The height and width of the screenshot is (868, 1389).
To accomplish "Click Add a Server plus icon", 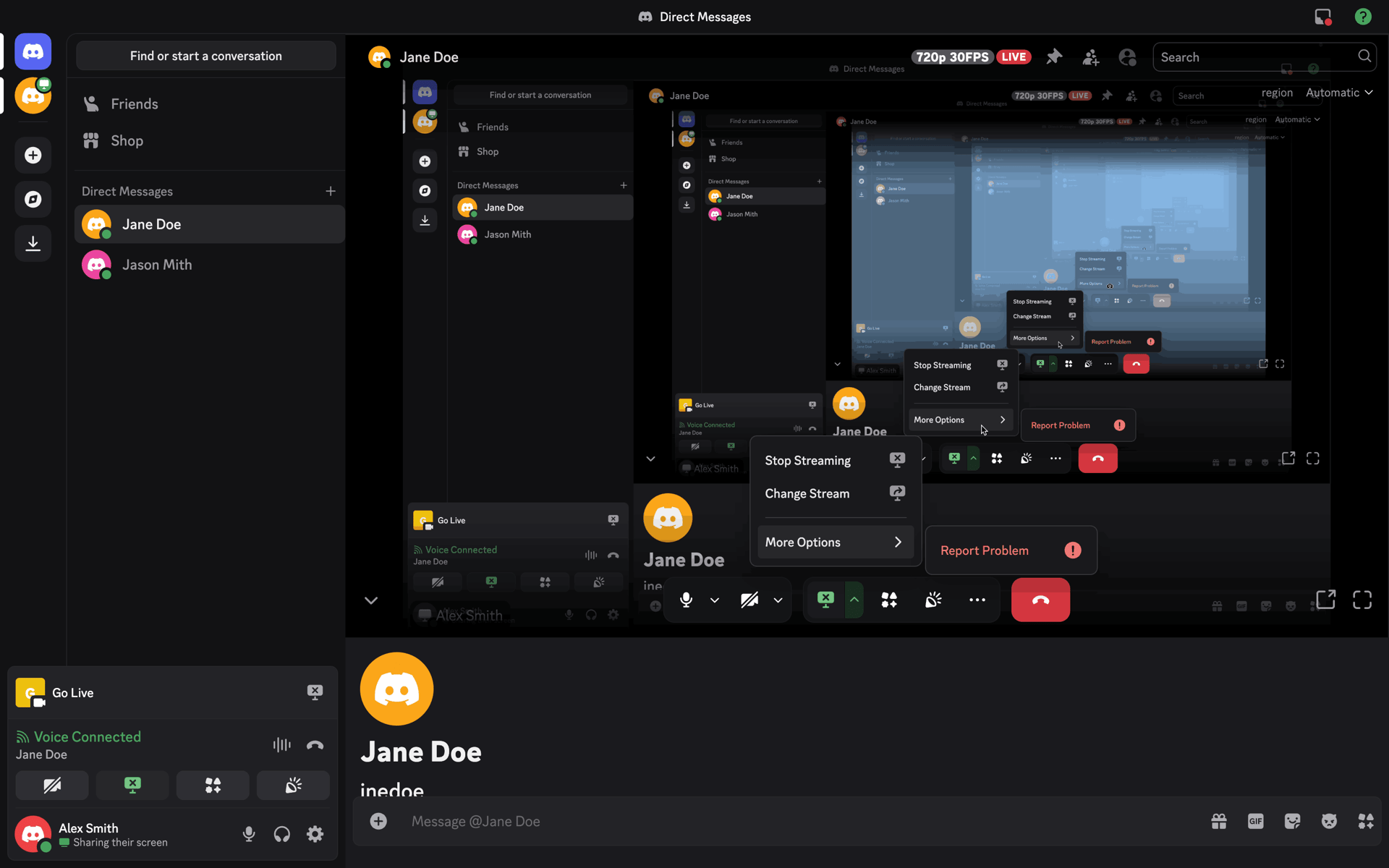I will (33, 156).
